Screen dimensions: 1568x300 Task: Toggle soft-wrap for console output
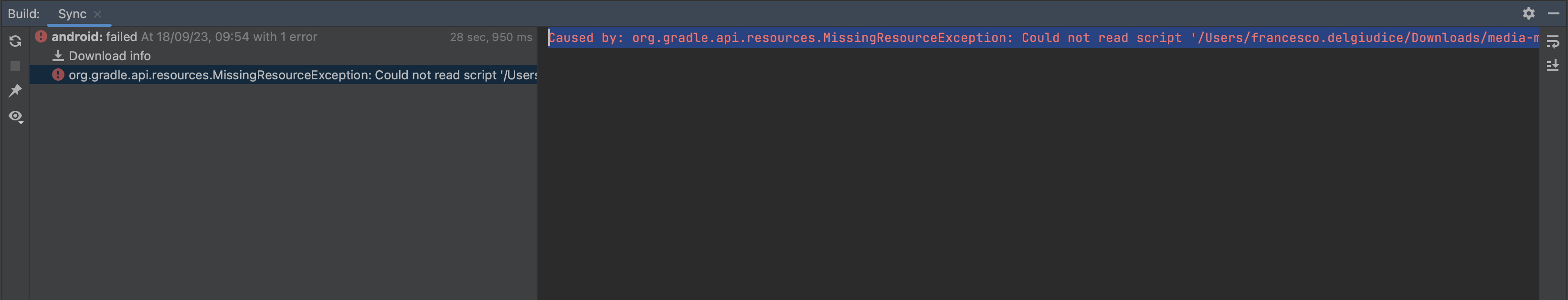point(1553,42)
